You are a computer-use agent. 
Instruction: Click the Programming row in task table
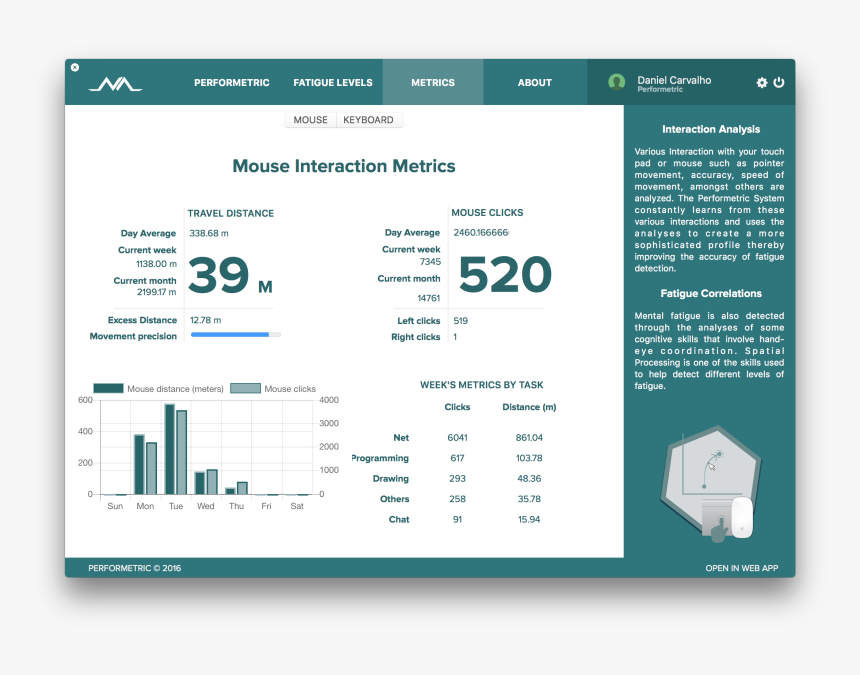pyautogui.click(x=455, y=458)
